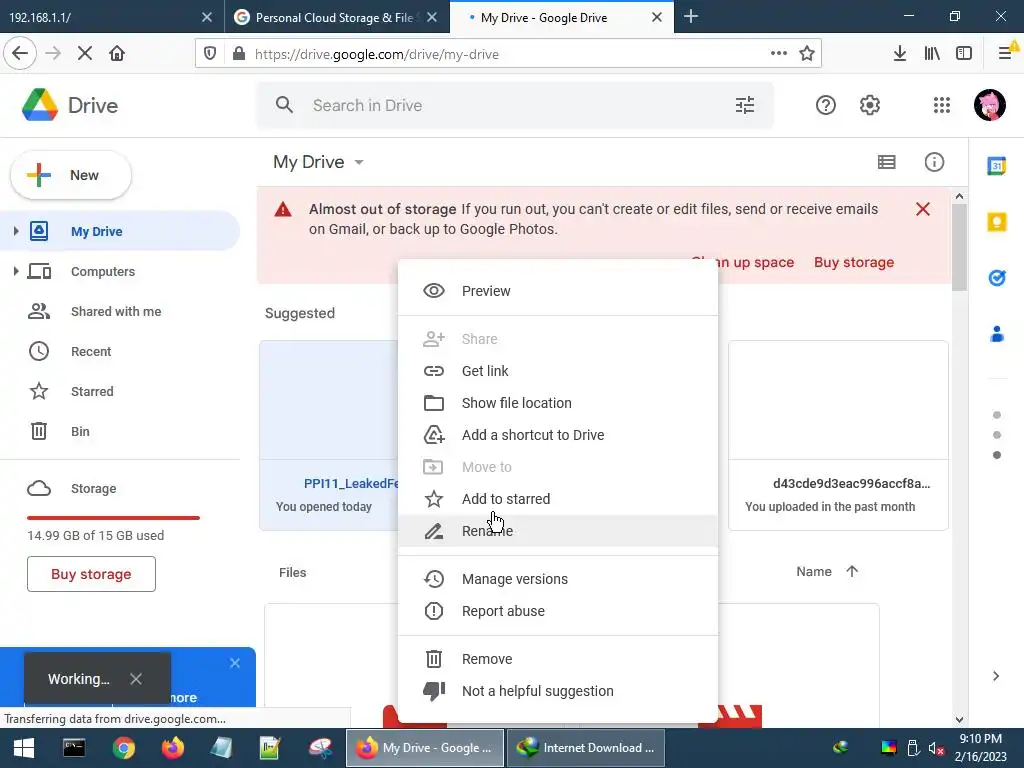
Task: Open Google Contacts side panel icon
Action: (x=997, y=334)
